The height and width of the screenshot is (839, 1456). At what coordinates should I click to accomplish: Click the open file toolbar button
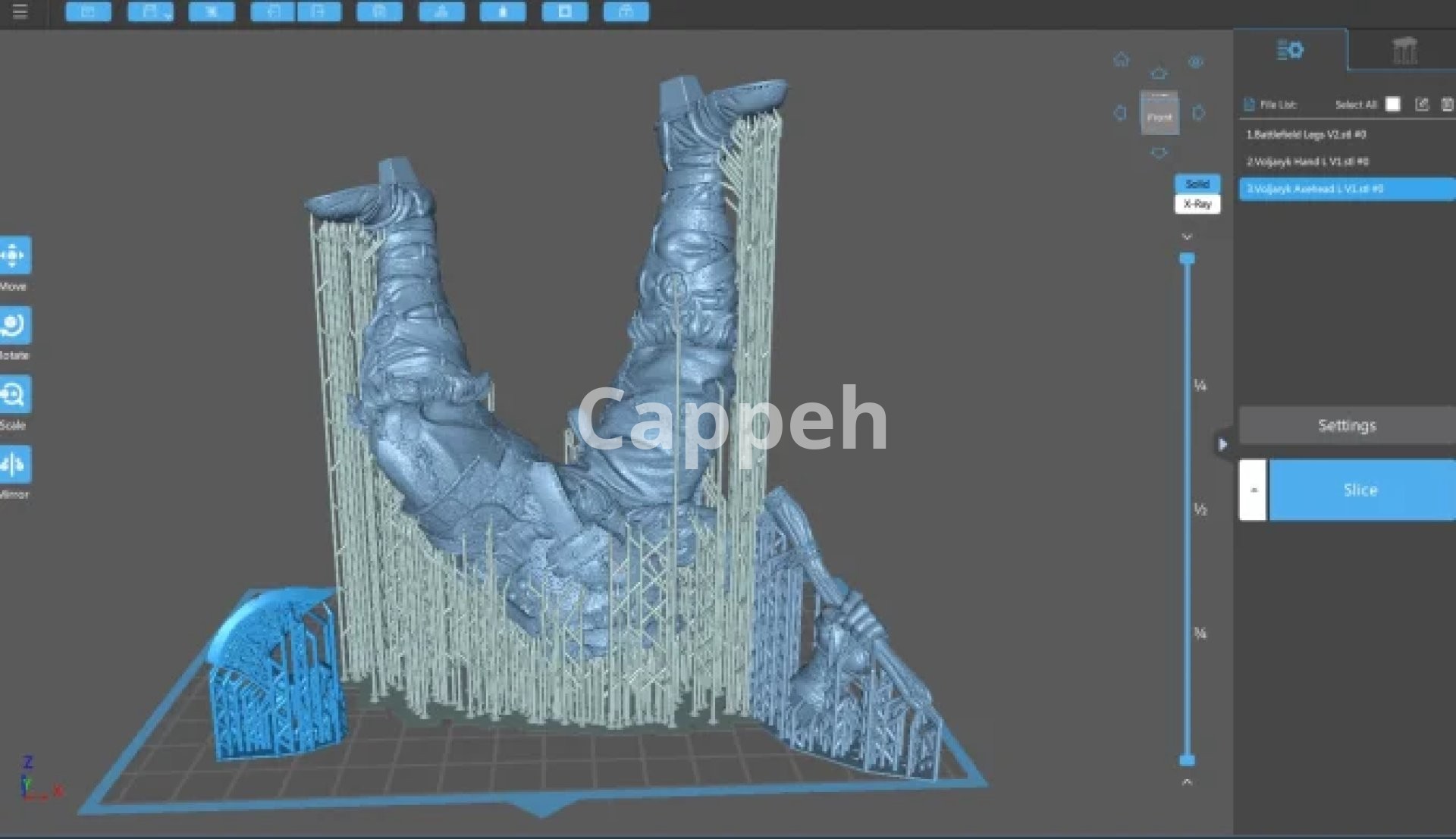tap(88, 11)
